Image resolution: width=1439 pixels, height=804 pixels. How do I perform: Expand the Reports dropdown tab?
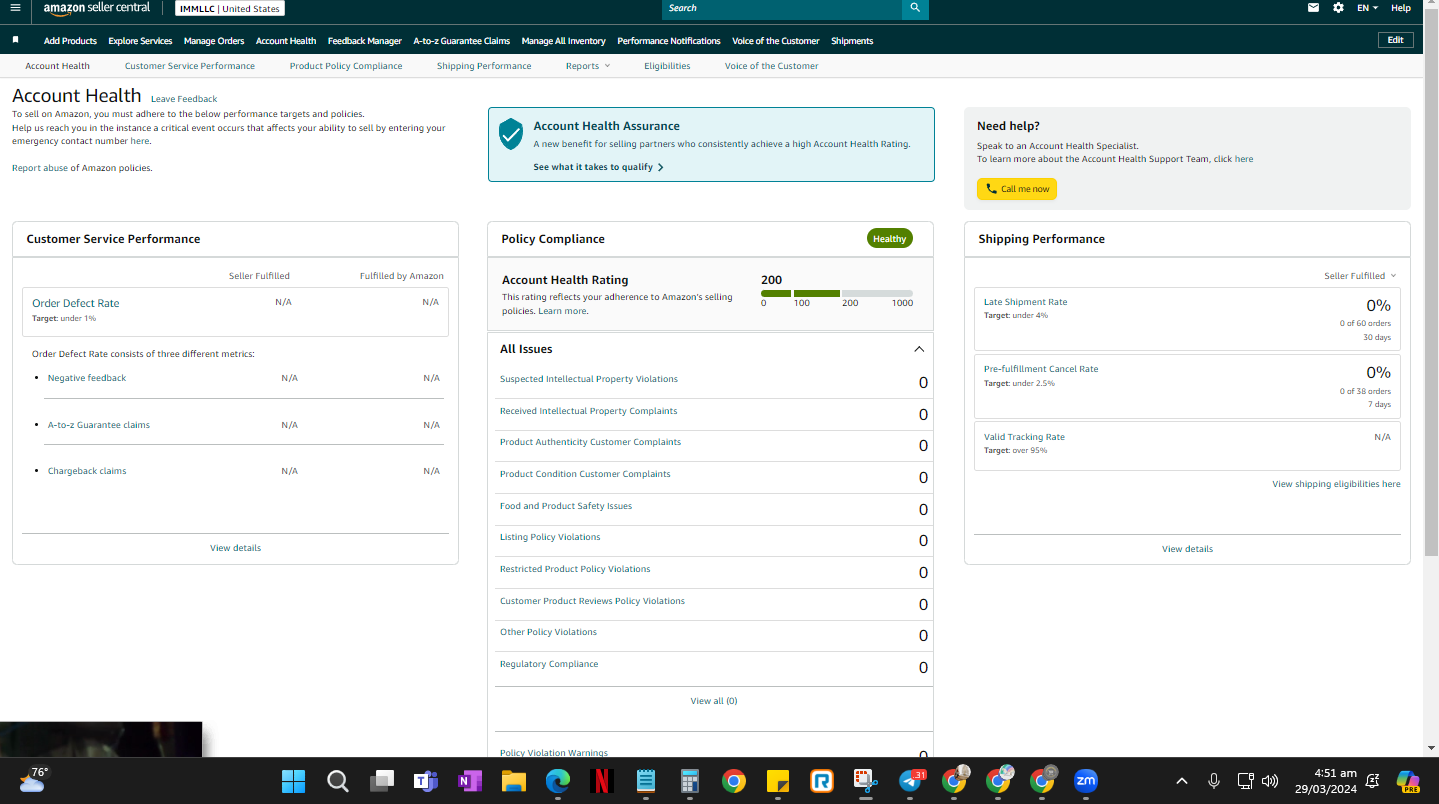(587, 66)
